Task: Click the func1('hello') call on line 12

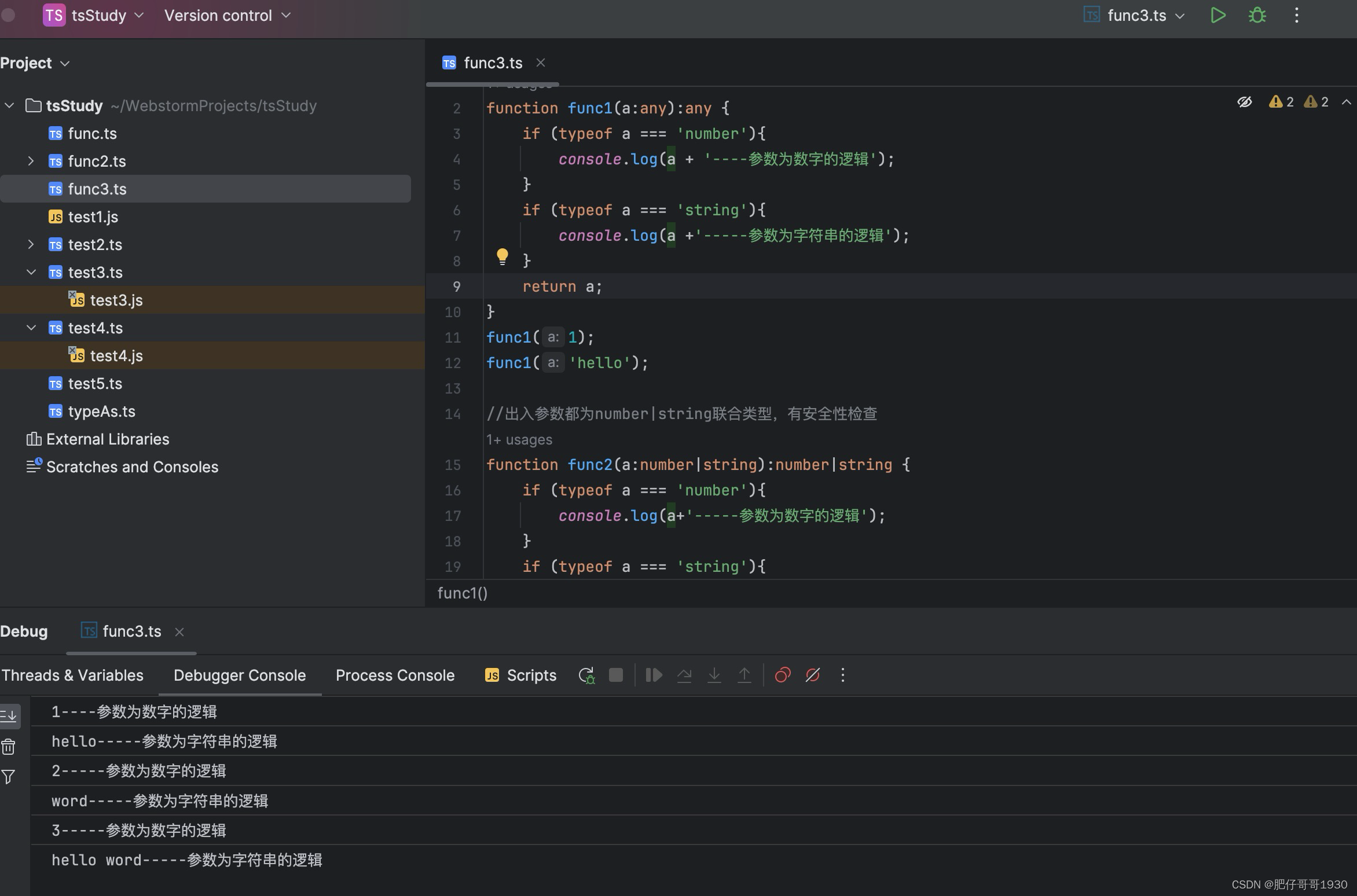Action: click(x=567, y=363)
